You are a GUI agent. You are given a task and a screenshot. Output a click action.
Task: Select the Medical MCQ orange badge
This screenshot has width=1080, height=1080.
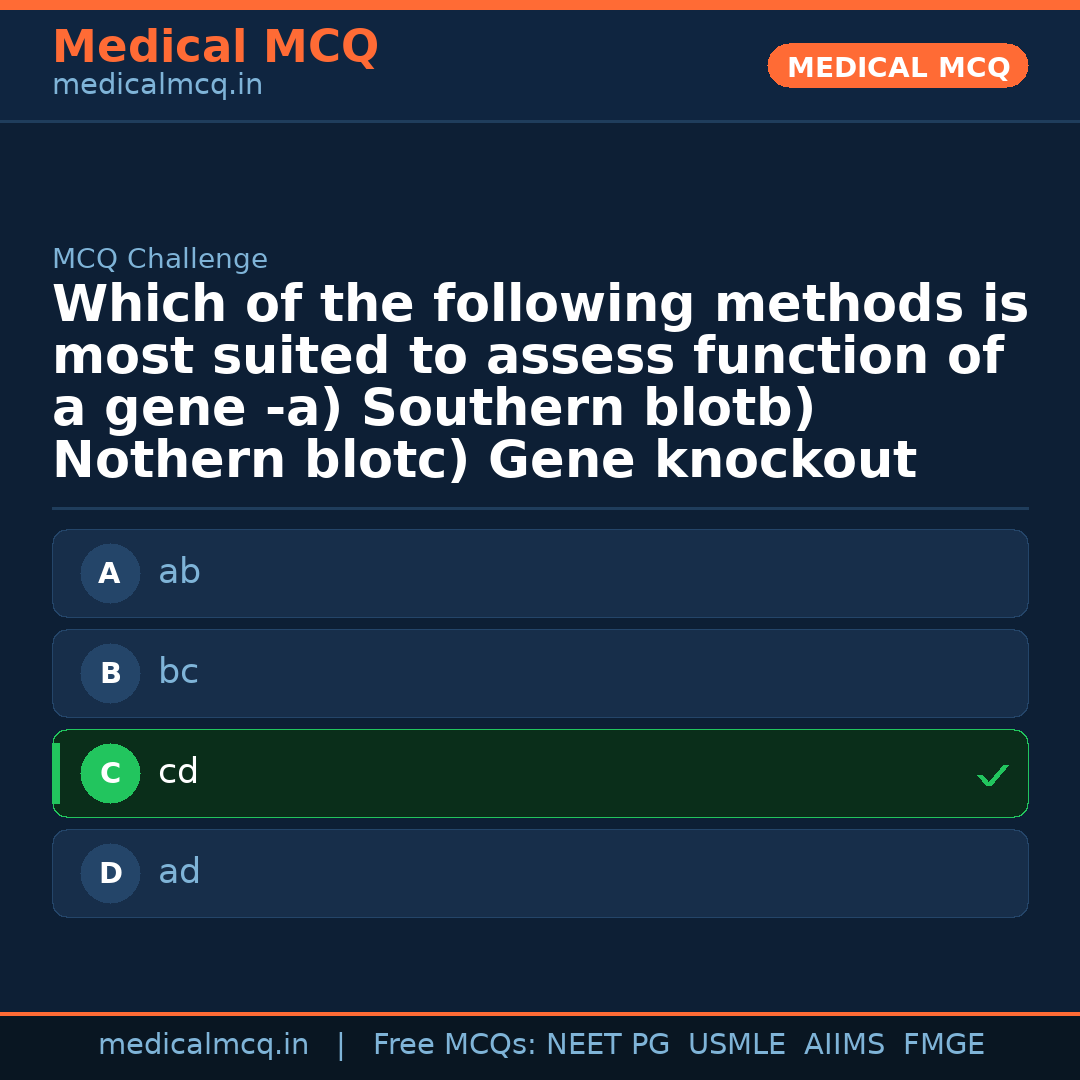897,65
